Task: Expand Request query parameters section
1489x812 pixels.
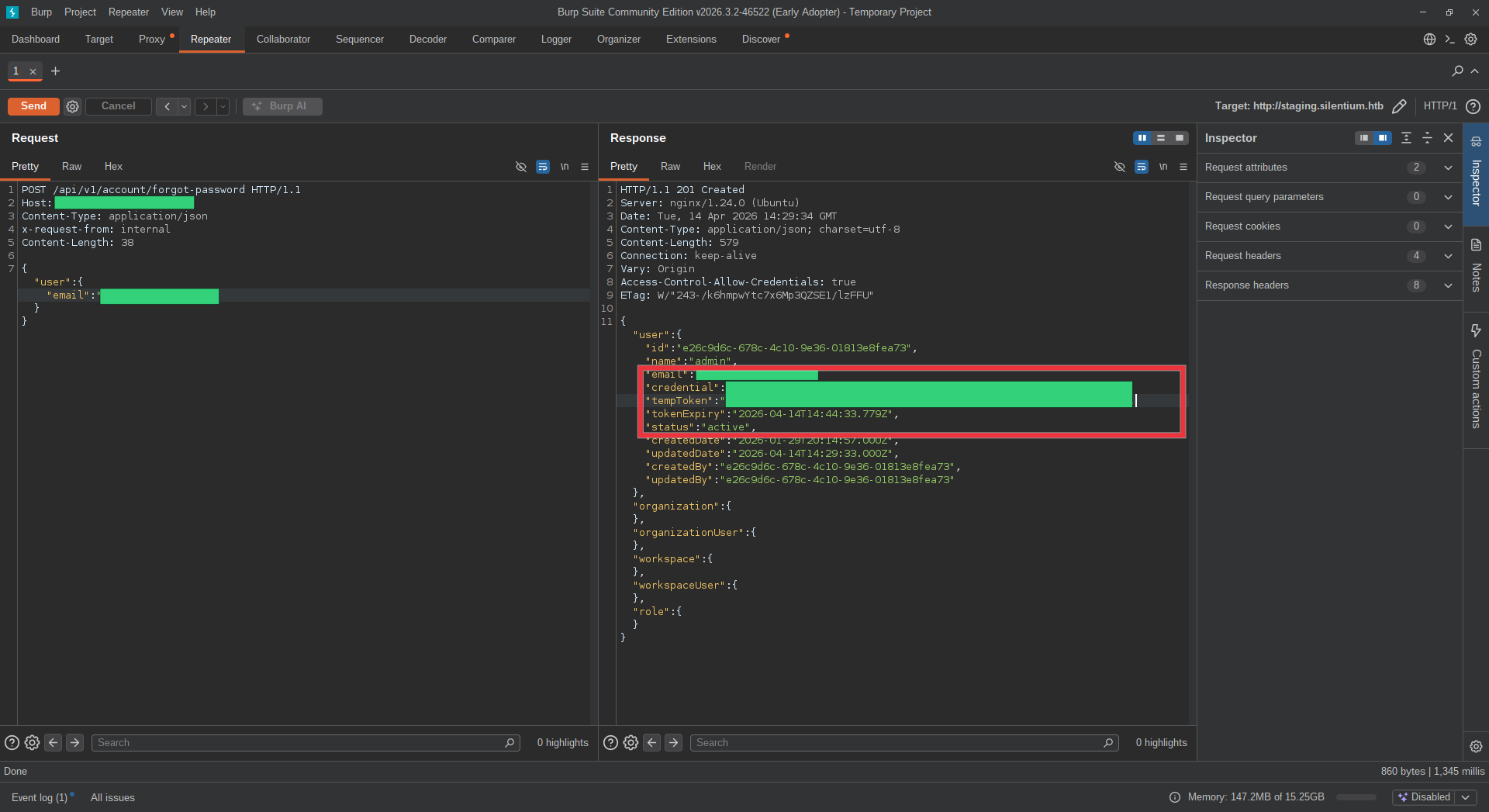Action: [1329, 197]
